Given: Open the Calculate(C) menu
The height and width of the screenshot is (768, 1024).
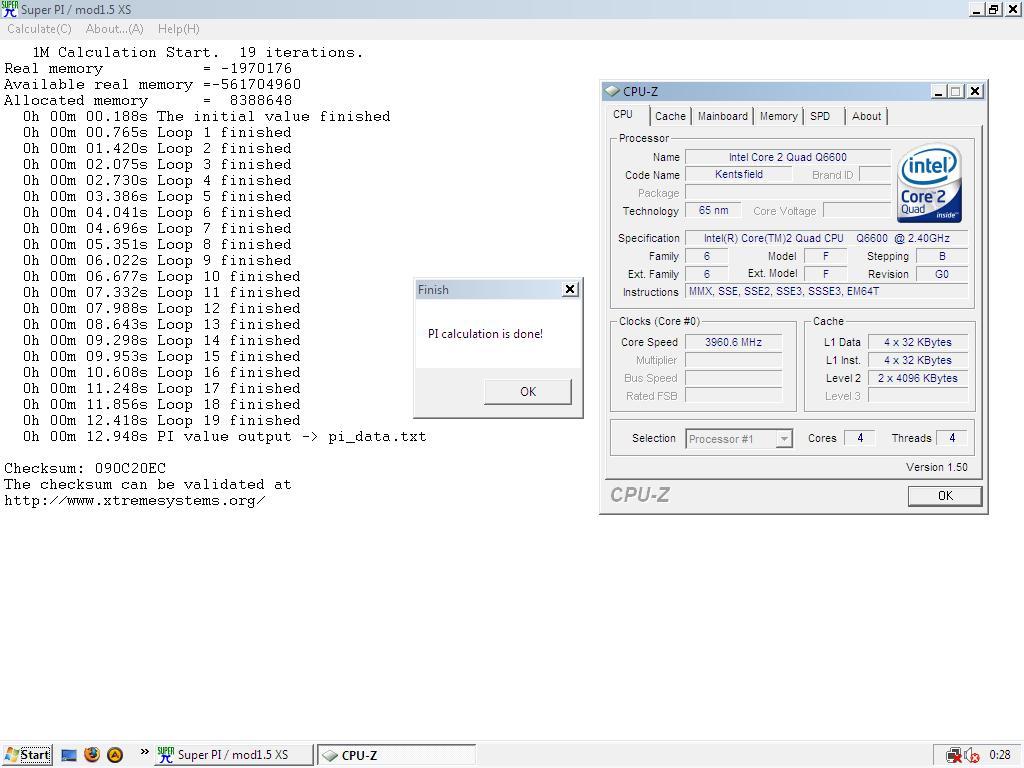Looking at the screenshot, I should point(39,29).
